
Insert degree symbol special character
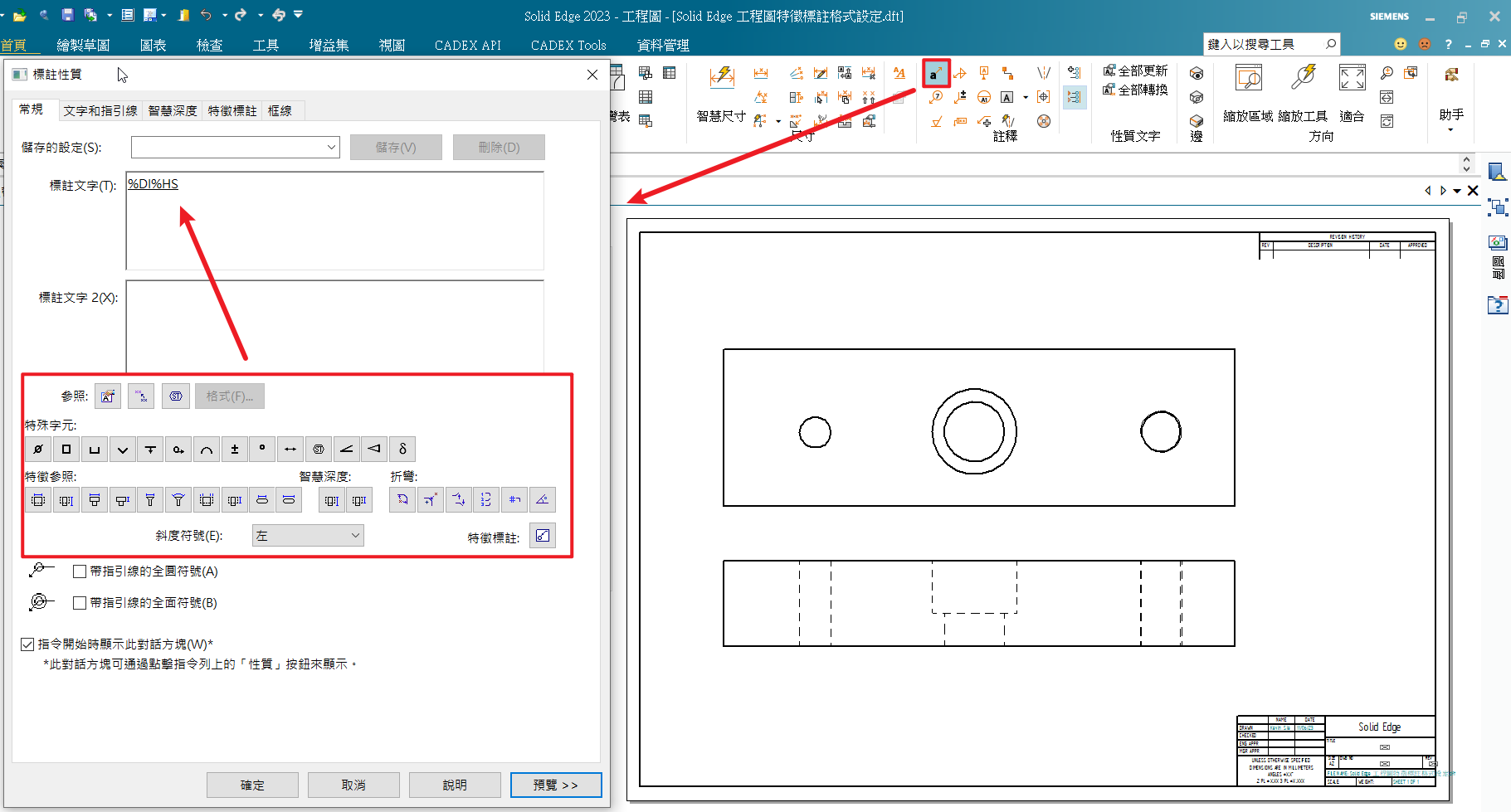pyautogui.click(x=262, y=449)
